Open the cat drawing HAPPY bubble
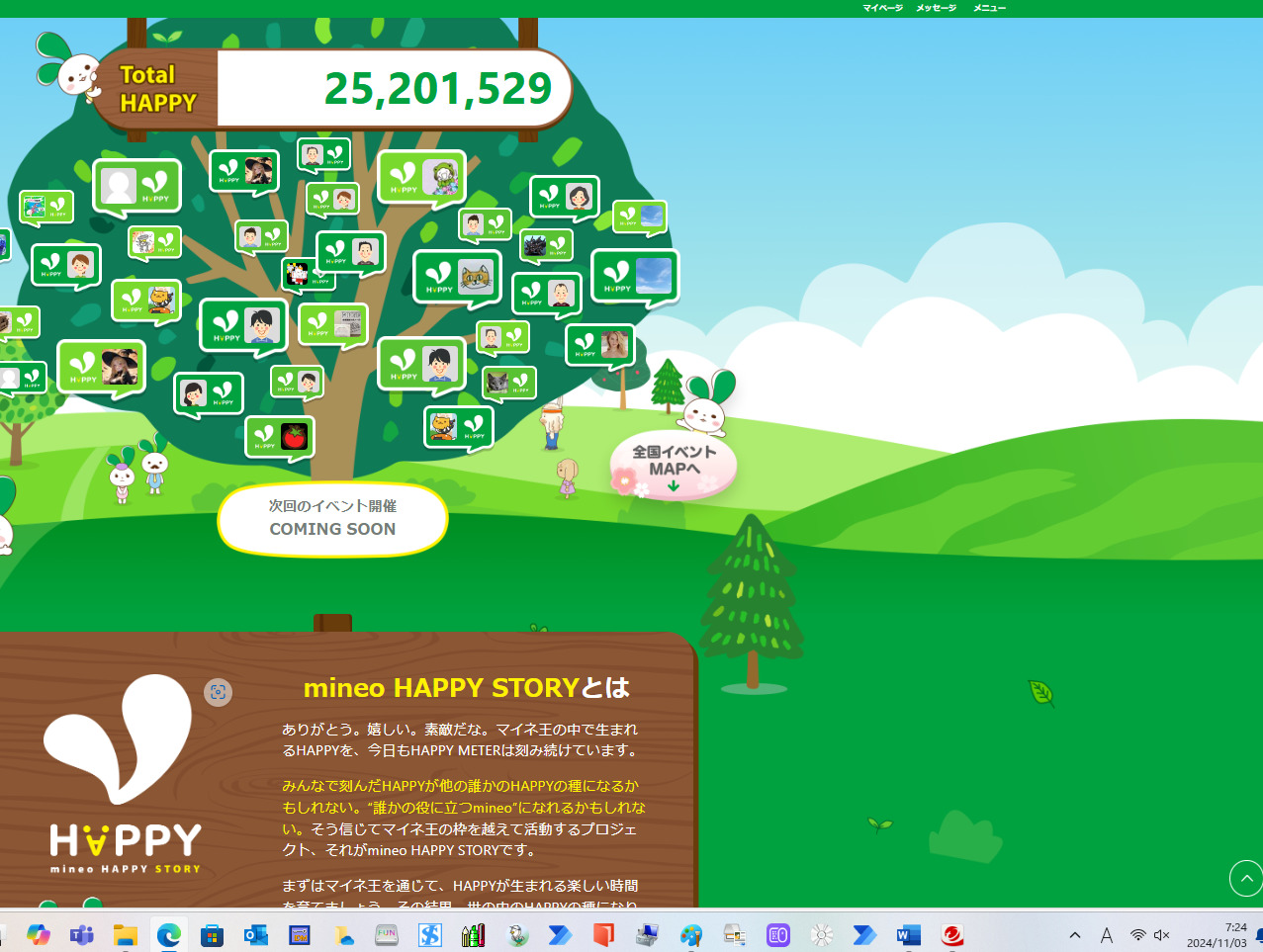Viewport: 1263px width, 952px height. [457, 278]
